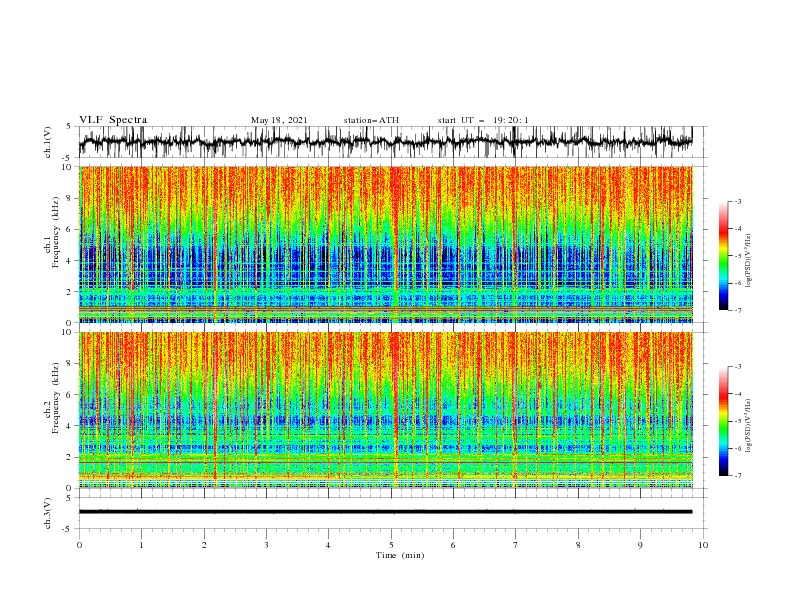Click the '-7' value on ch.1 colorbar
Viewport: 792px width, 612px height.
738,311
